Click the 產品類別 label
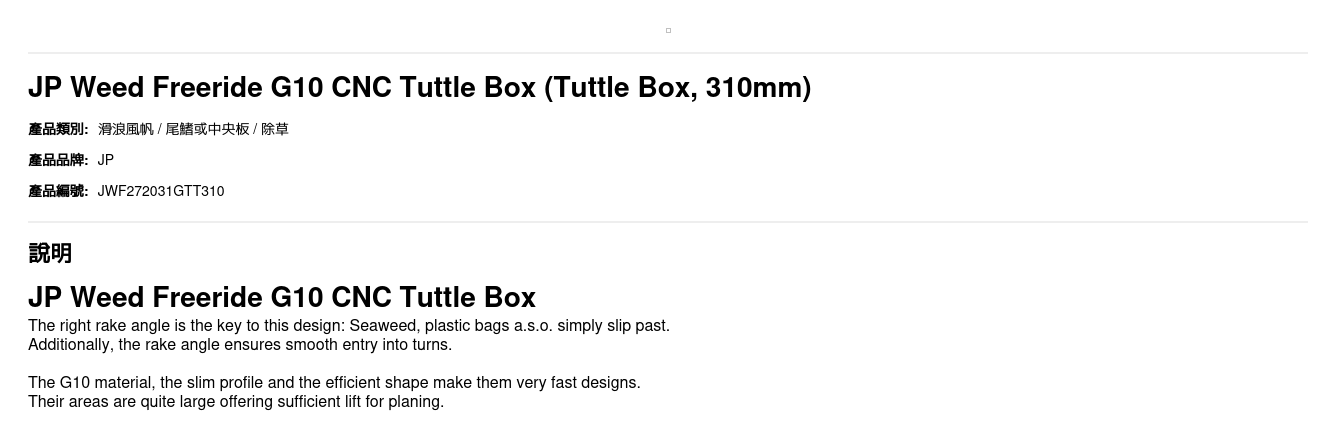Screen dimensions: 1328x441 [x=58, y=129]
